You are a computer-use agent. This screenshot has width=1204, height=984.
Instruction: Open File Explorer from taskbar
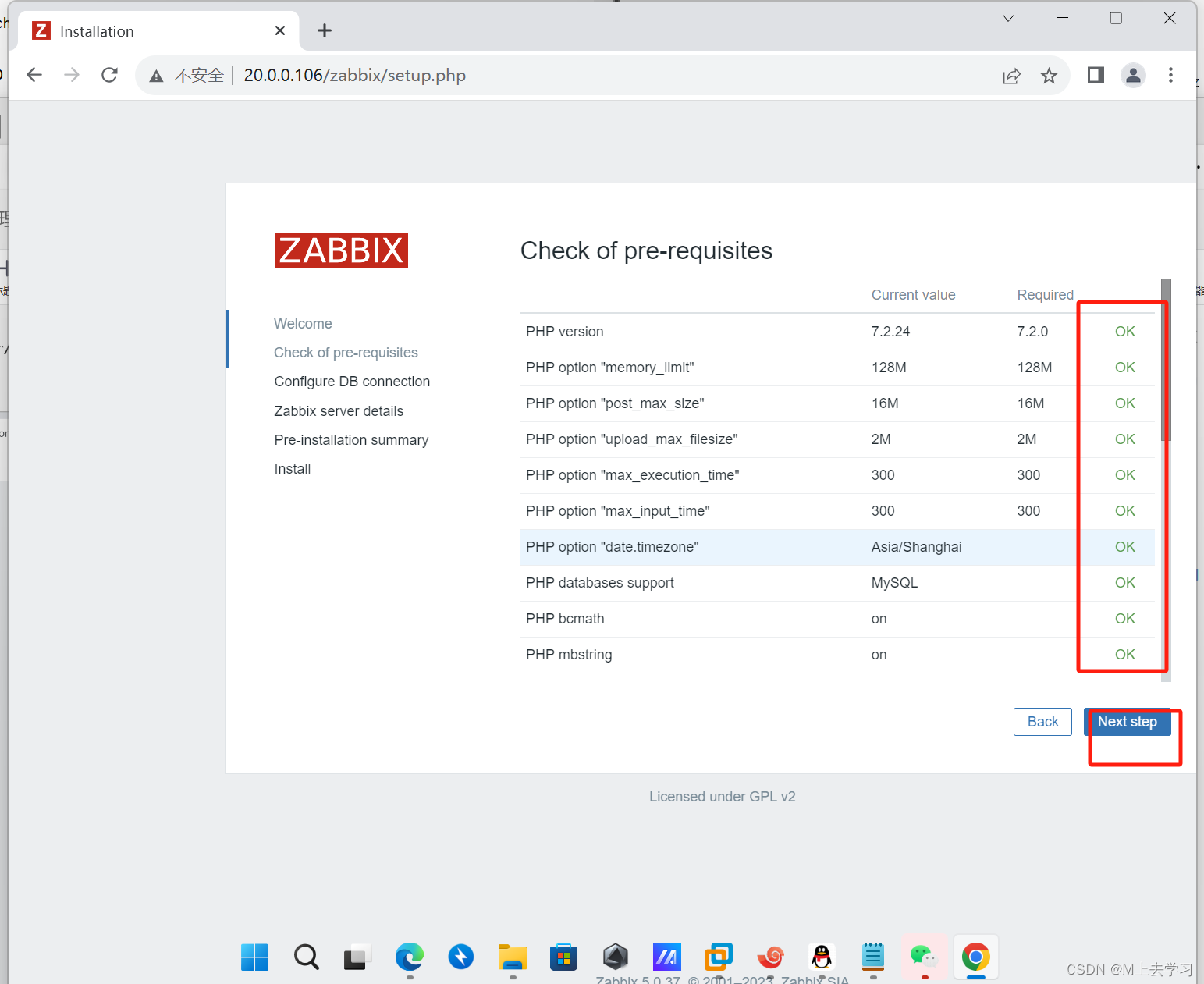click(513, 957)
